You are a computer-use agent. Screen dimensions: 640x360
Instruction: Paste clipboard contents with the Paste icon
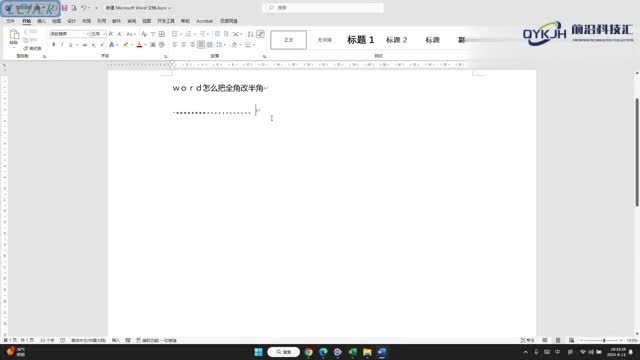pos(14,35)
